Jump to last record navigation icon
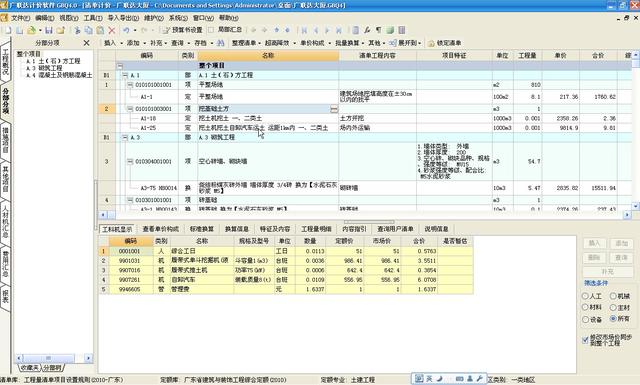Image resolution: width=640 pixels, height=385 pixels. point(338,30)
